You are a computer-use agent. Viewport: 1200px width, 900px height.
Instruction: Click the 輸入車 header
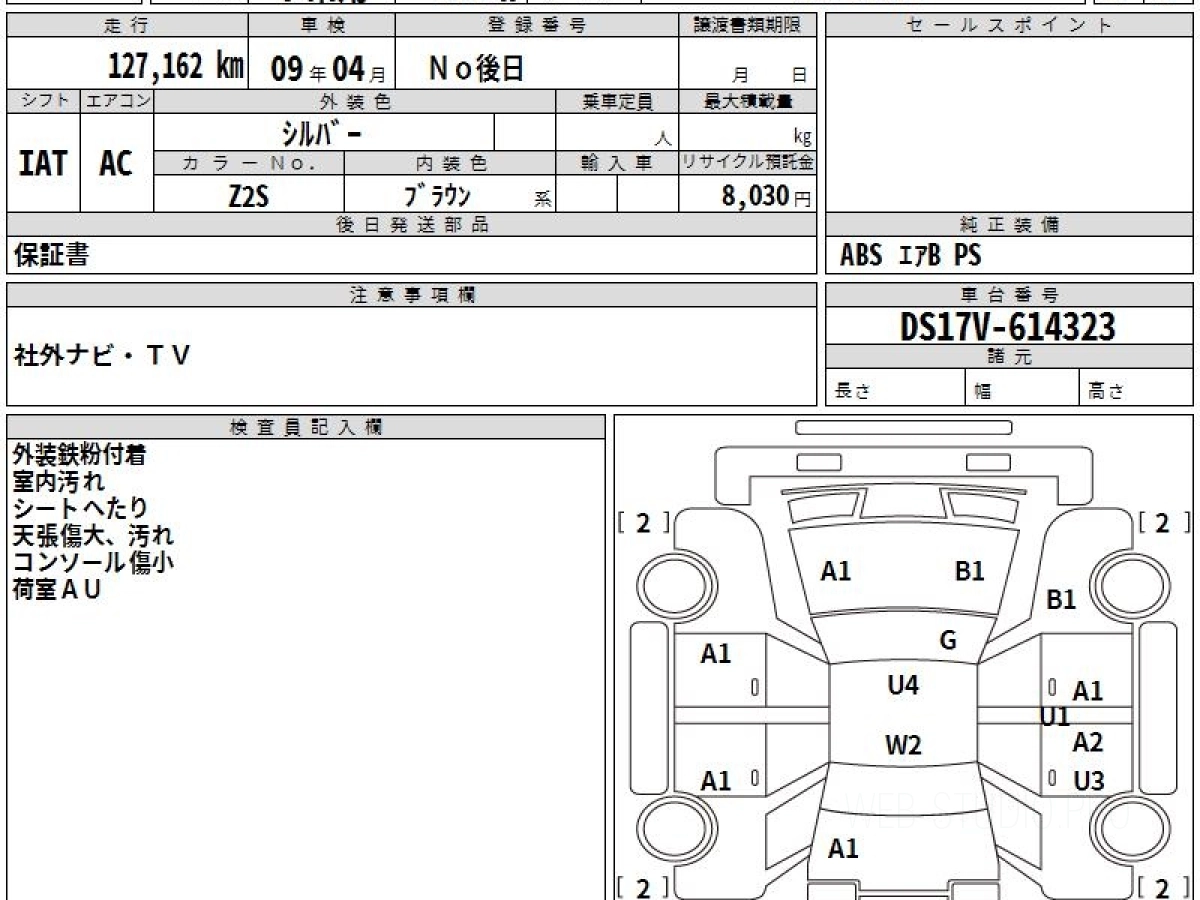point(617,163)
